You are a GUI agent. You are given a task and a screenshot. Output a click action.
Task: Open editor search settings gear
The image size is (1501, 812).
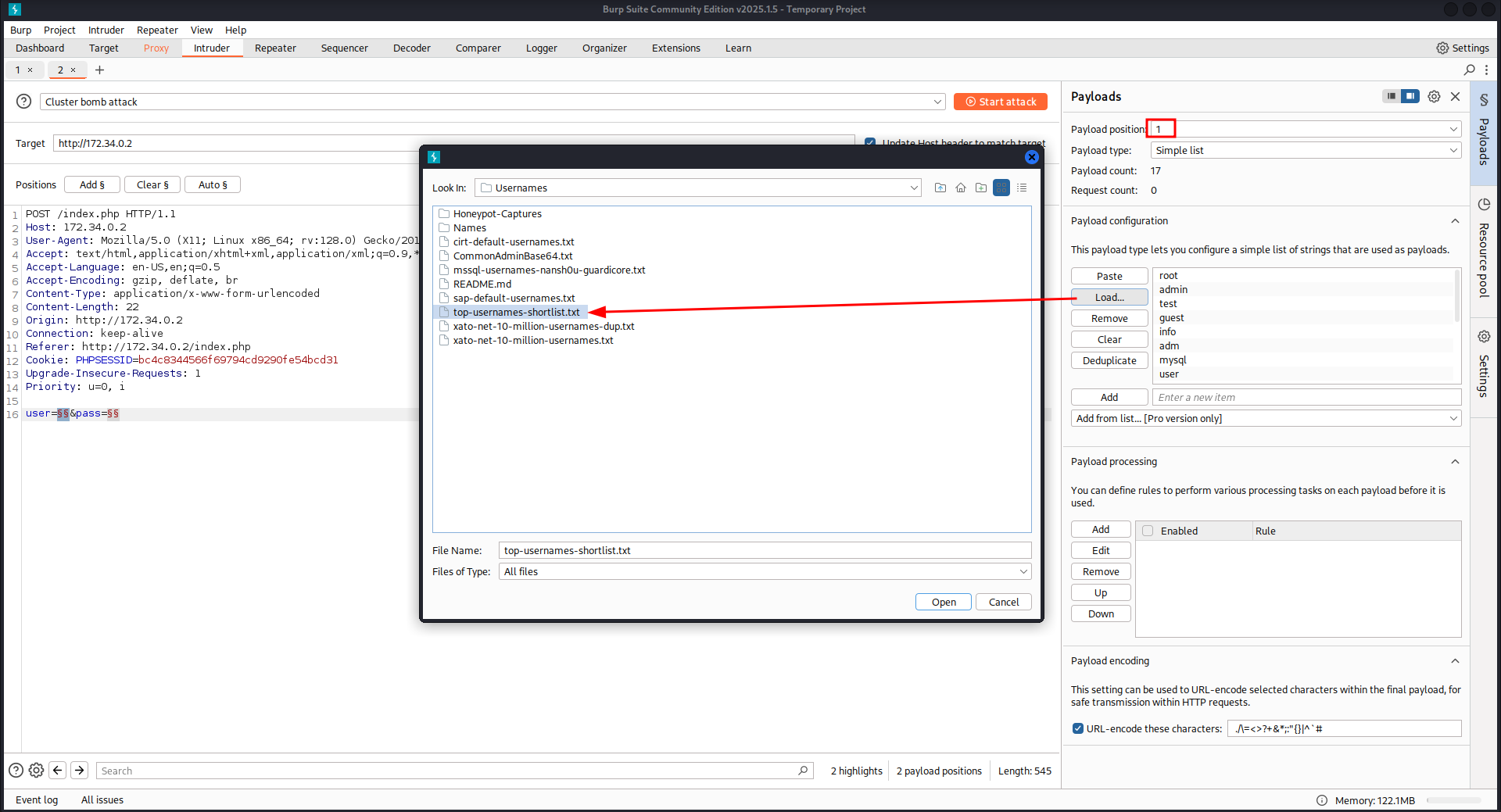click(x=36, y=771)
